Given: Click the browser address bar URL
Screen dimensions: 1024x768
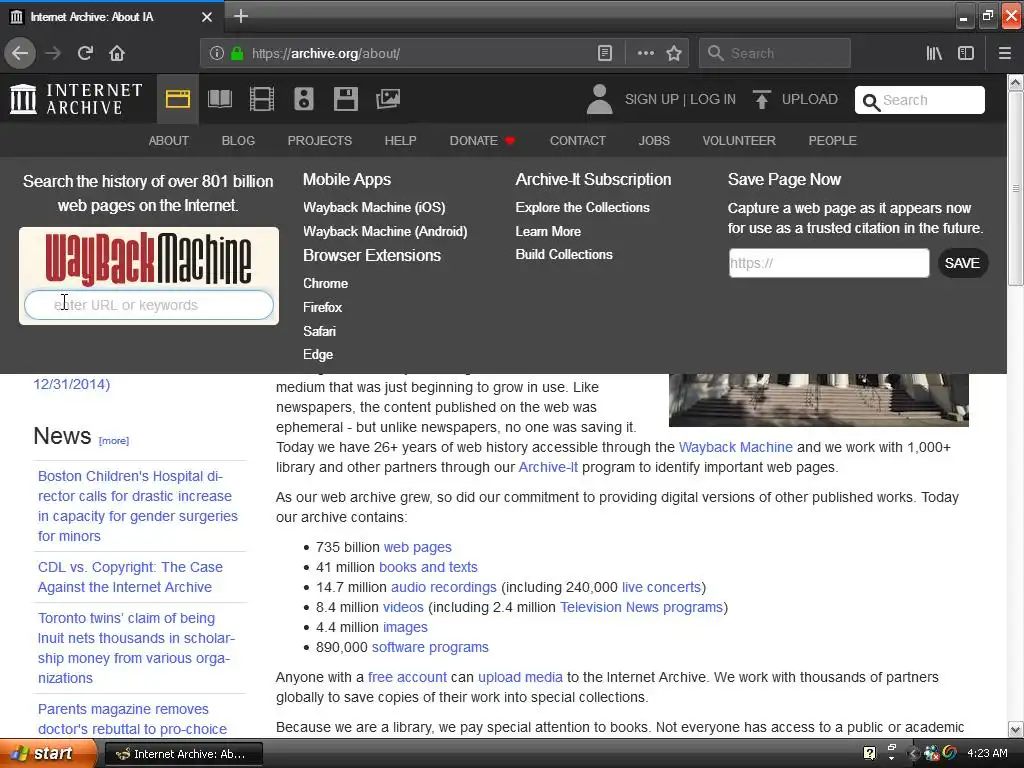Looking at the screenshot, I should tap(325, 54).
